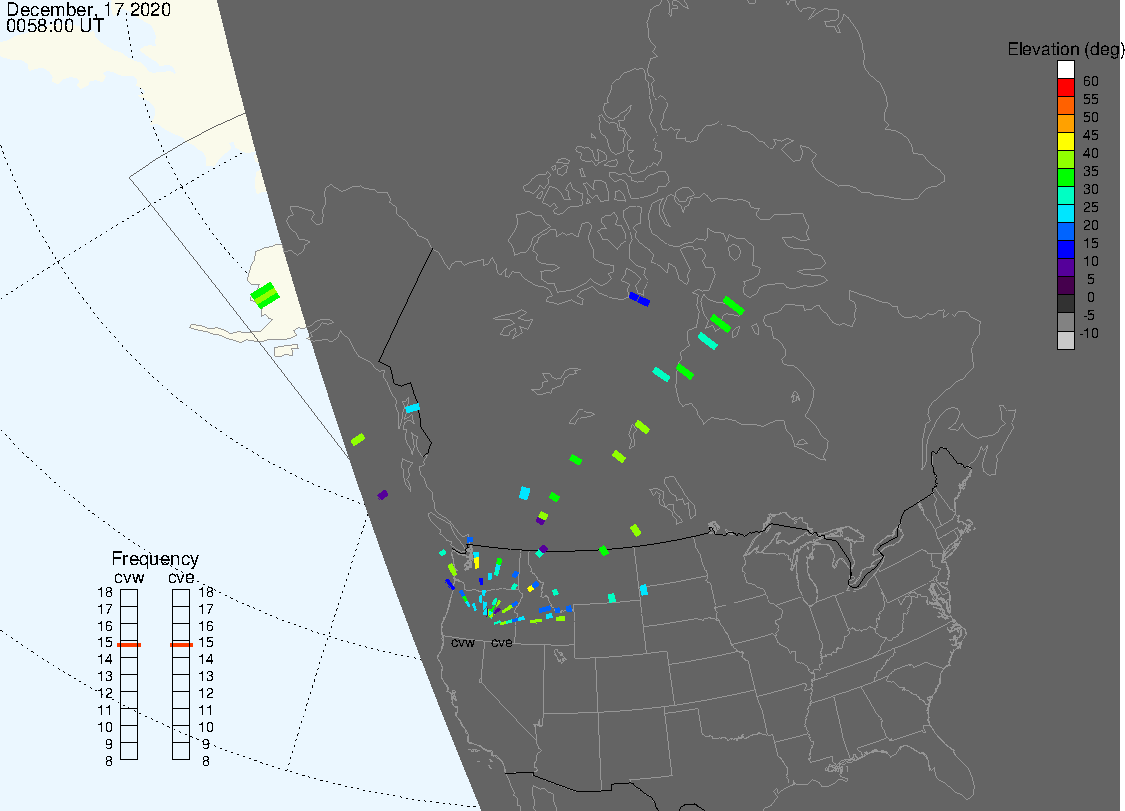Select the light gray swatch below -10

click(x=1065, y=340)
